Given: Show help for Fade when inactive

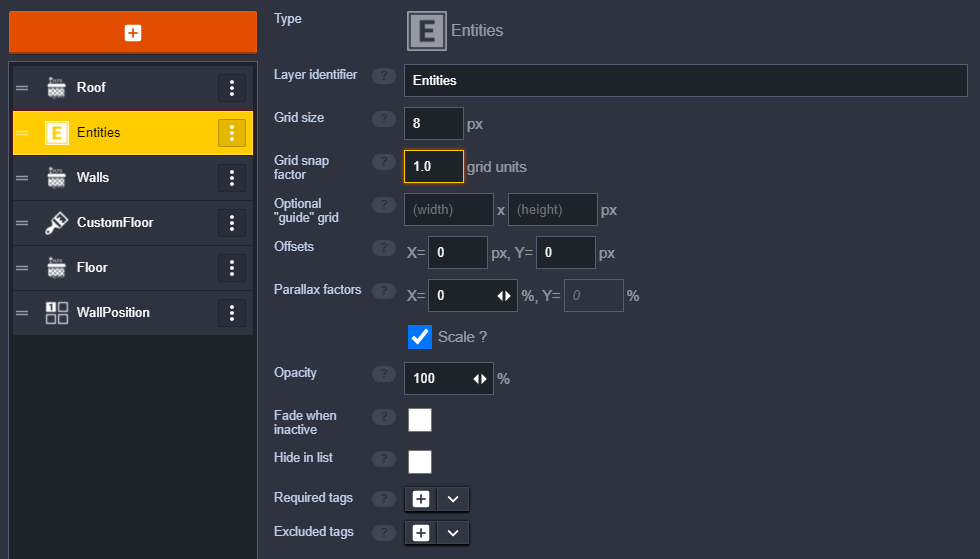Looking at the screenshot, I should click(384, 417).
